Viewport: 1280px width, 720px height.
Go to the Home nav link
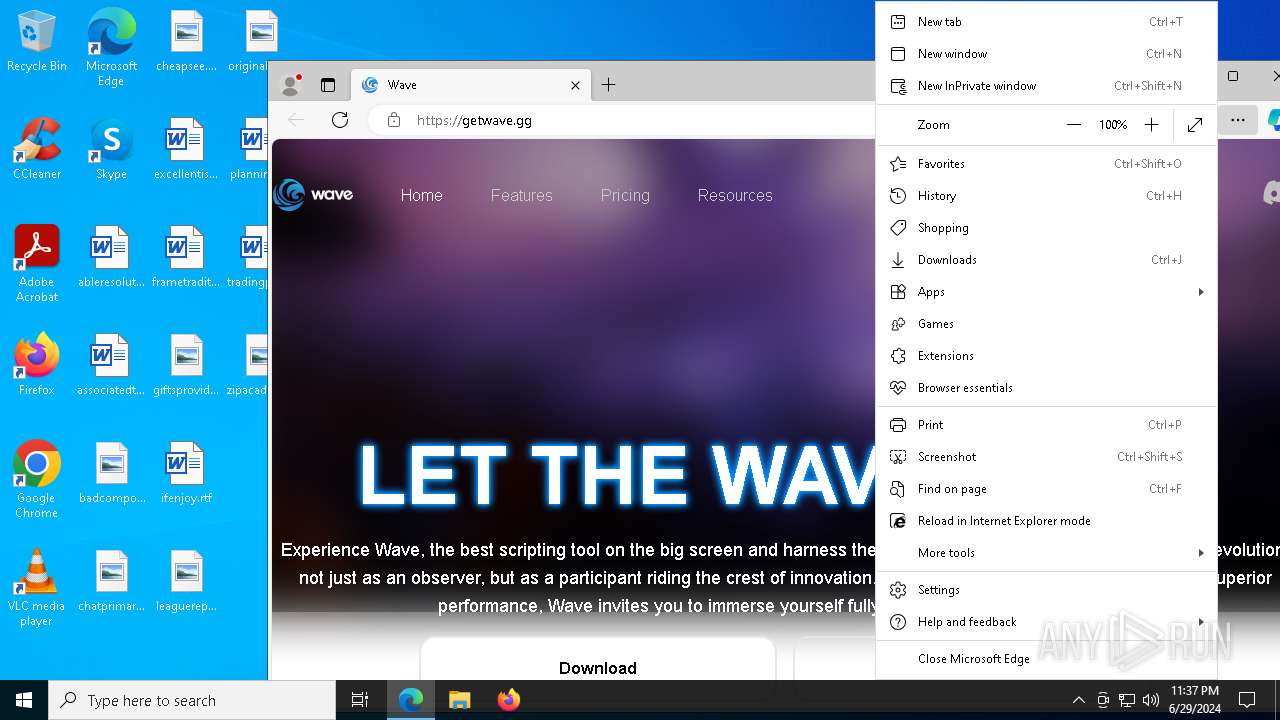tap(421, 196)
